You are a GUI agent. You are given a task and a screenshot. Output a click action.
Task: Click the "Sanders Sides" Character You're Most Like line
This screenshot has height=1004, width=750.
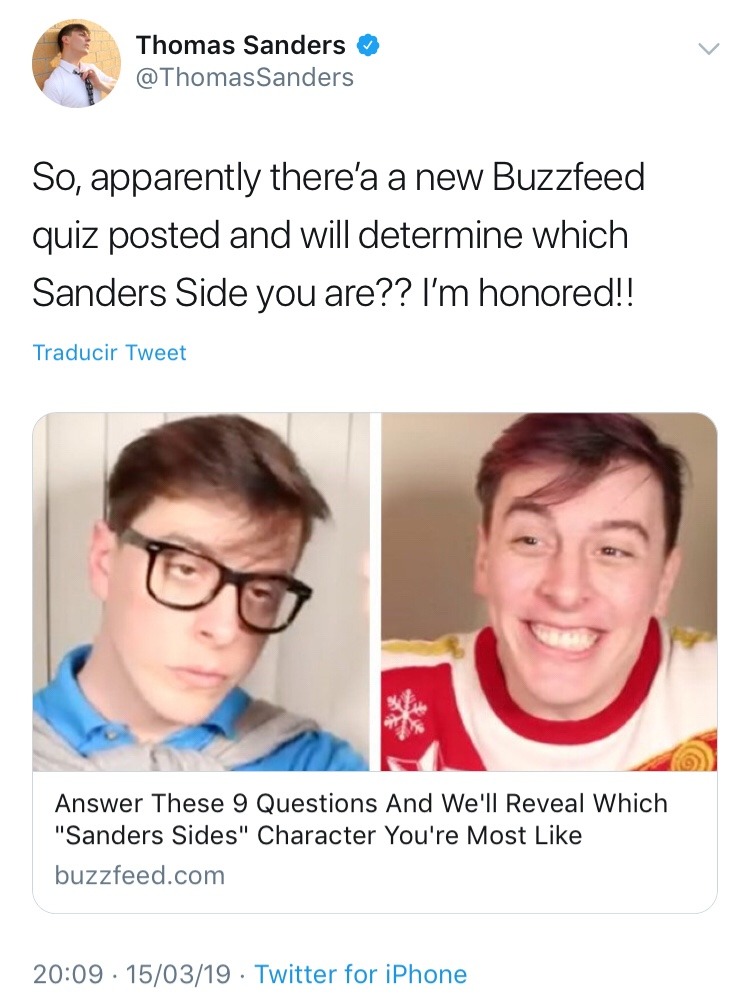[318, 835]
